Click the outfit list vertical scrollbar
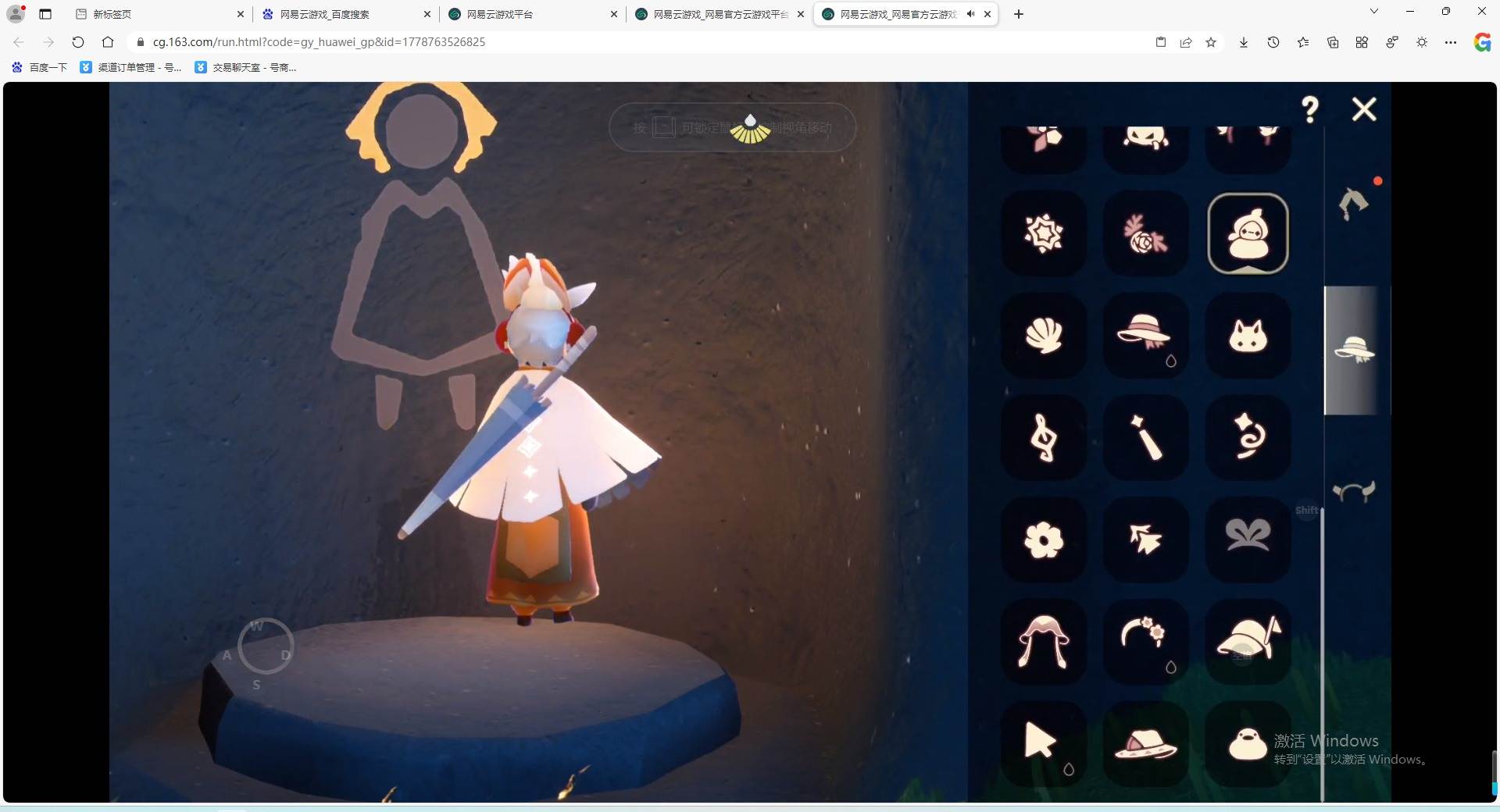 [1322, 656]
